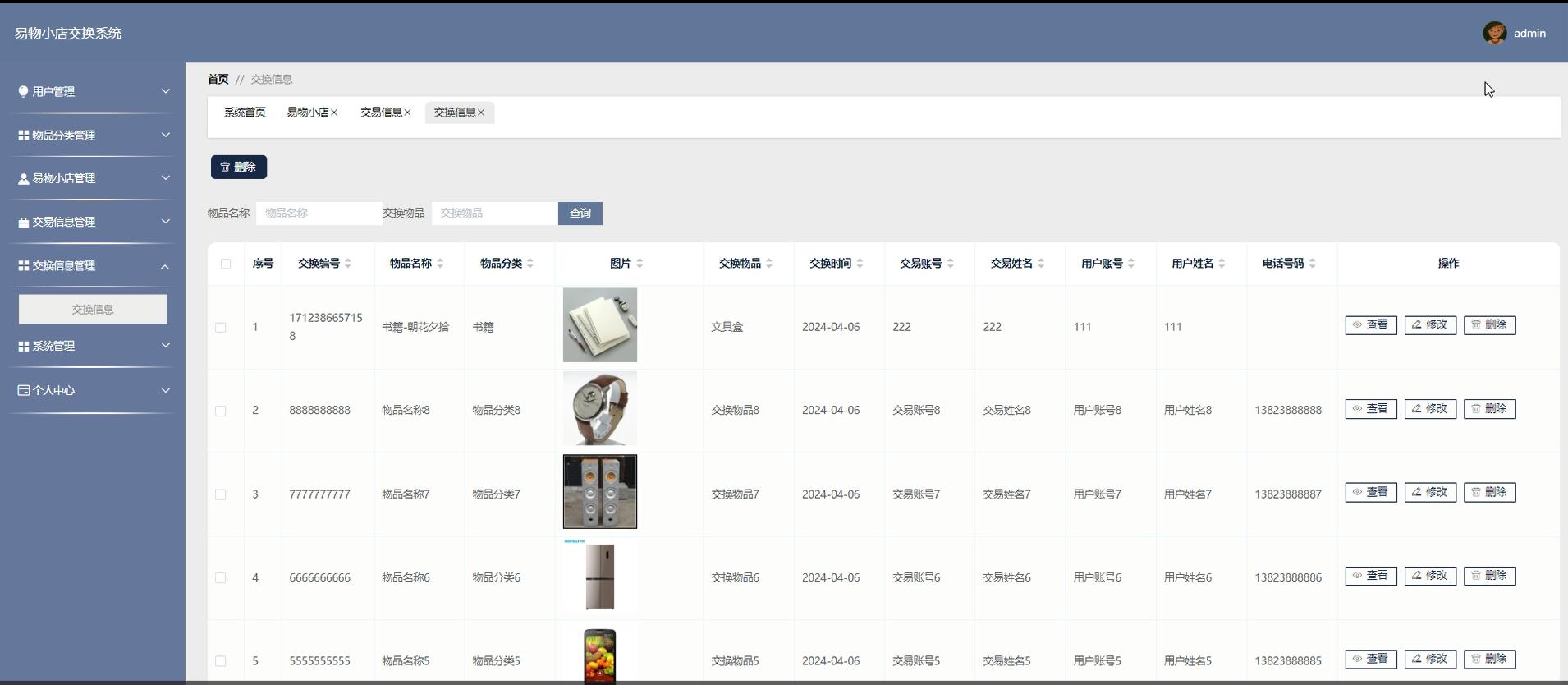View row 4 (6666666666) with 查看

coord(1371,576)
